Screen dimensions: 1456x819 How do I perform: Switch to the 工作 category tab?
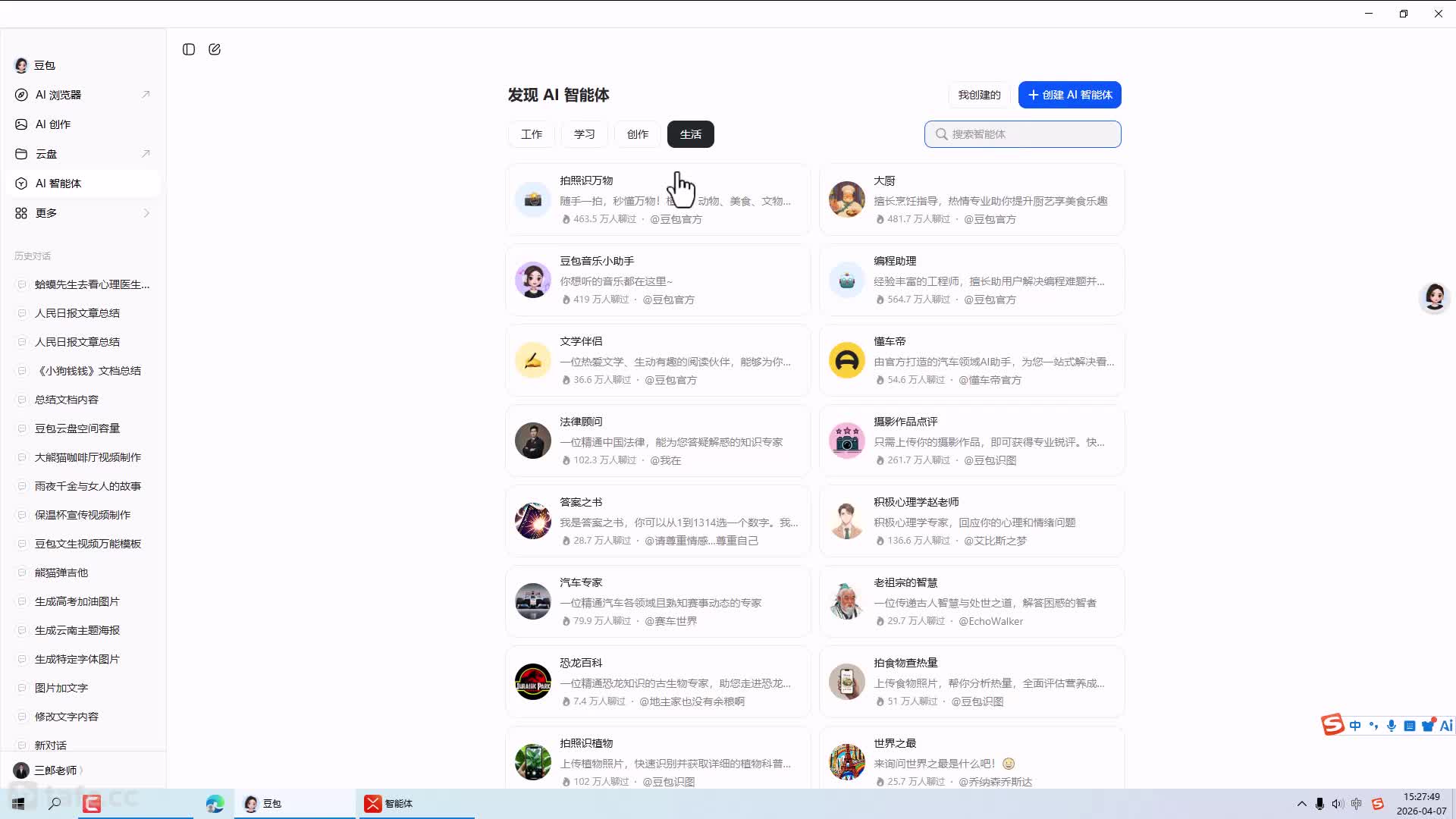[532, 133]
